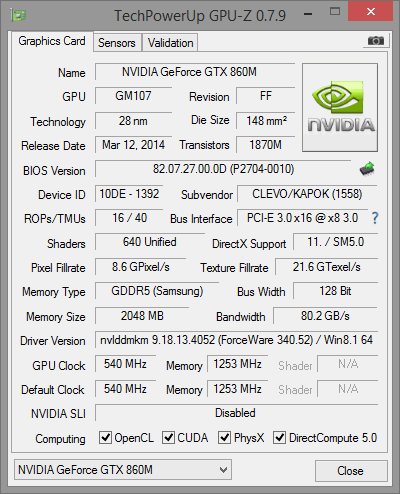Toggle the OpenCL checkbox
The height and width of the screenshot is (494, 400).
click(x=105, y=437)
